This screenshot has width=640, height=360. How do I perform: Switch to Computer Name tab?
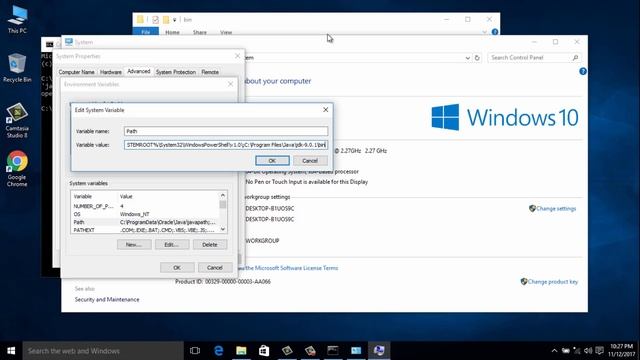76,72
